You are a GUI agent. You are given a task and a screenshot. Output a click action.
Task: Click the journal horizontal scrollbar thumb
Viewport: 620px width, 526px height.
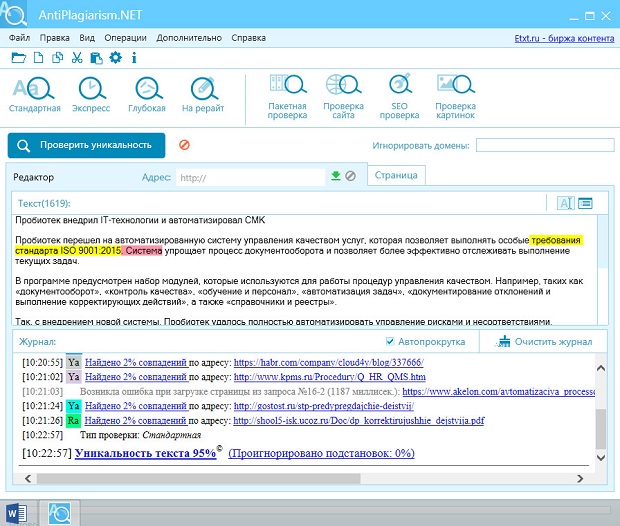pos(198,479)
